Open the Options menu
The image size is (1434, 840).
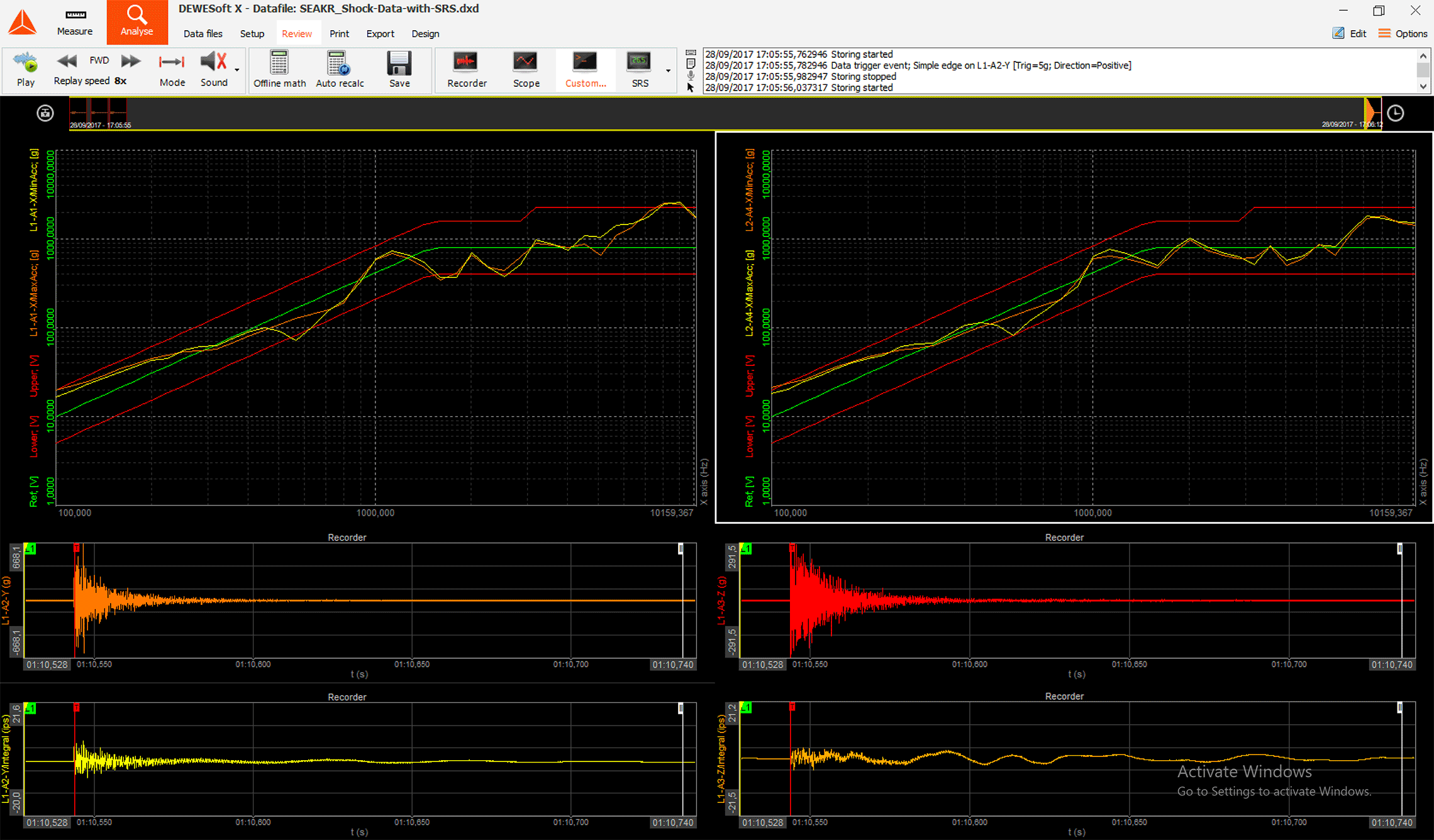(x=1403, y=33)
